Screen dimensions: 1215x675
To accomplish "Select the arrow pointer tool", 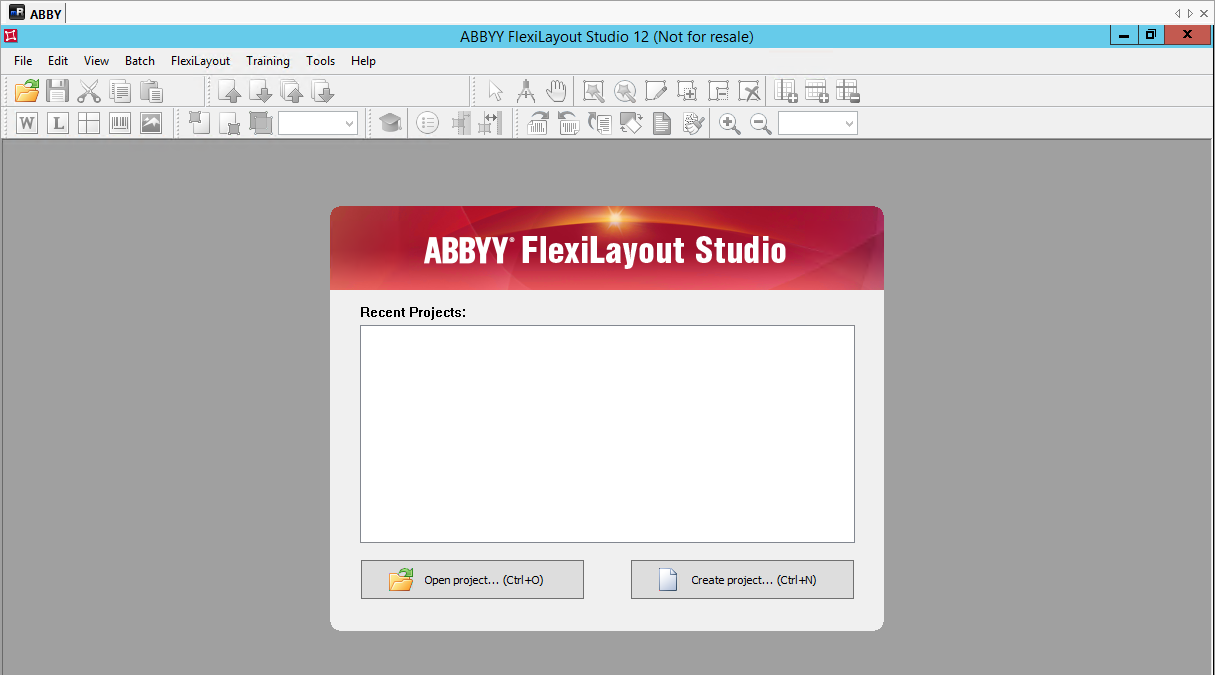I will point(496,92).
